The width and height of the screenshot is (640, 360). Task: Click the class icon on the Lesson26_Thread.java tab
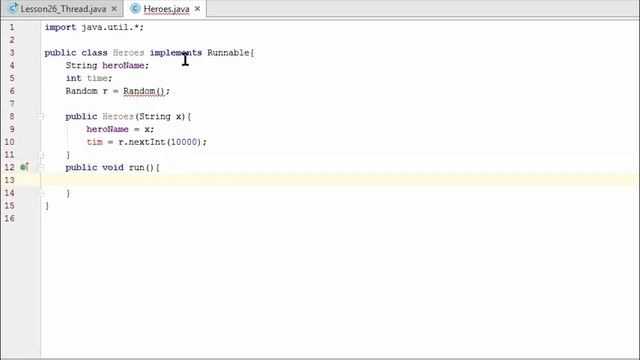[x=13, y=8]
